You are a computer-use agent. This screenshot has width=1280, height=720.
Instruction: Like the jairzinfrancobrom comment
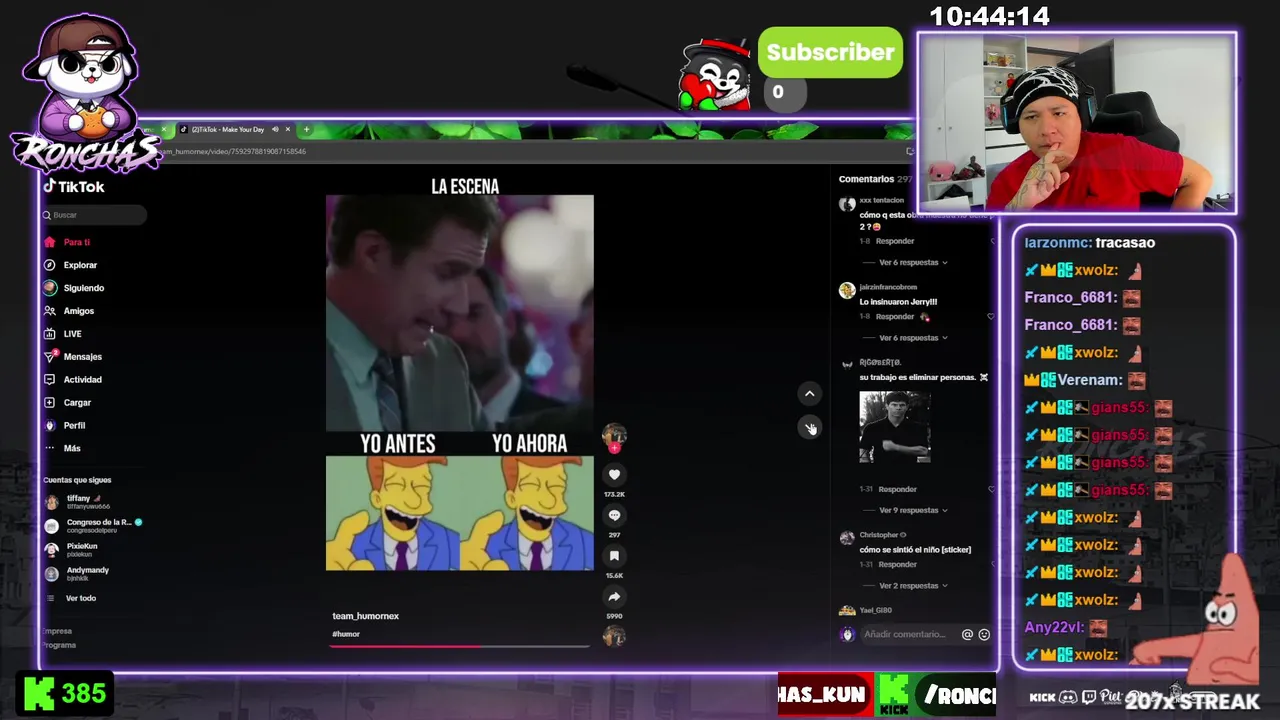coord(990,317)
